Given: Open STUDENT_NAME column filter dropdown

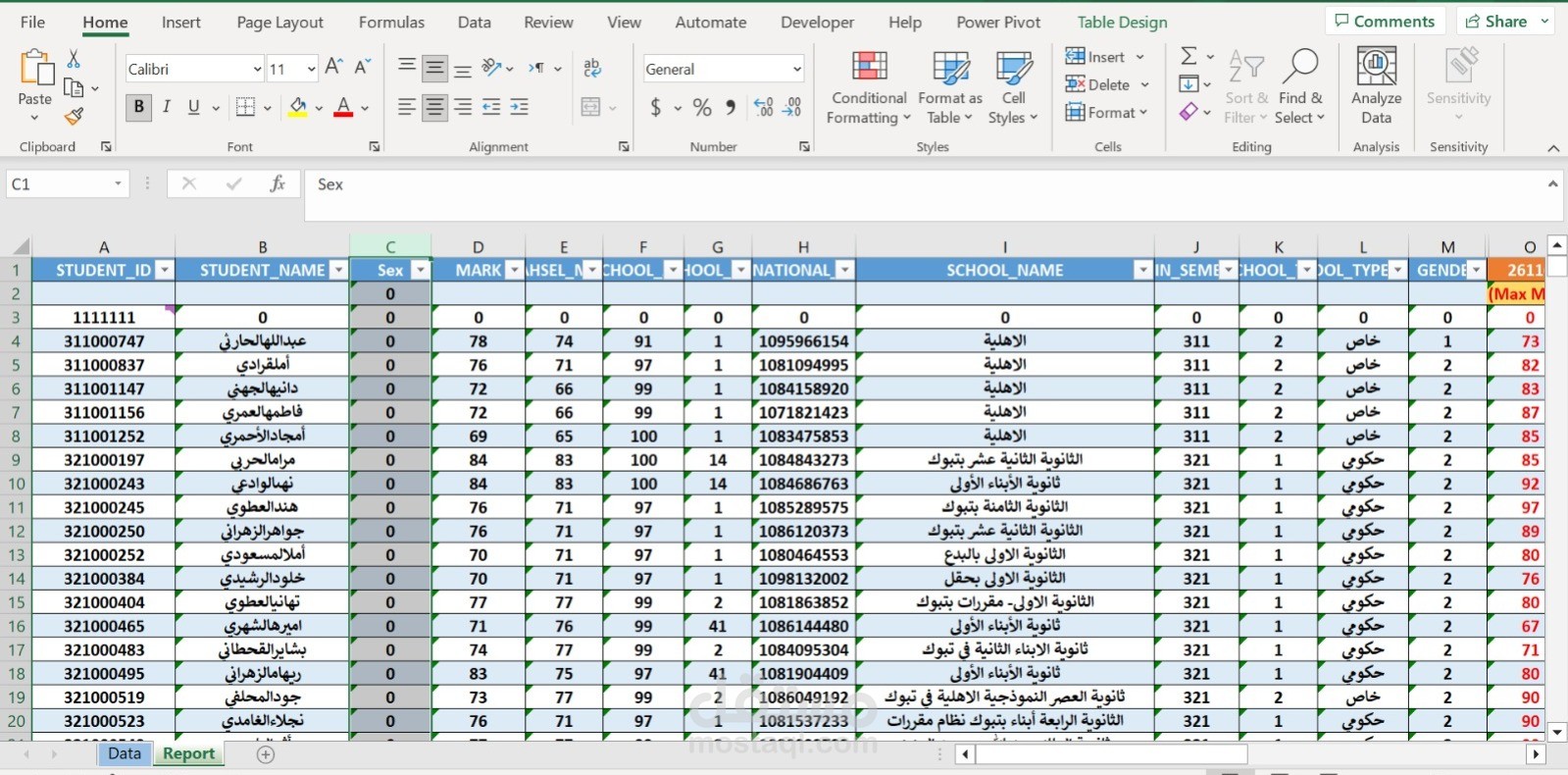Looking at the screenshot, I should click(x=338, y=270).
